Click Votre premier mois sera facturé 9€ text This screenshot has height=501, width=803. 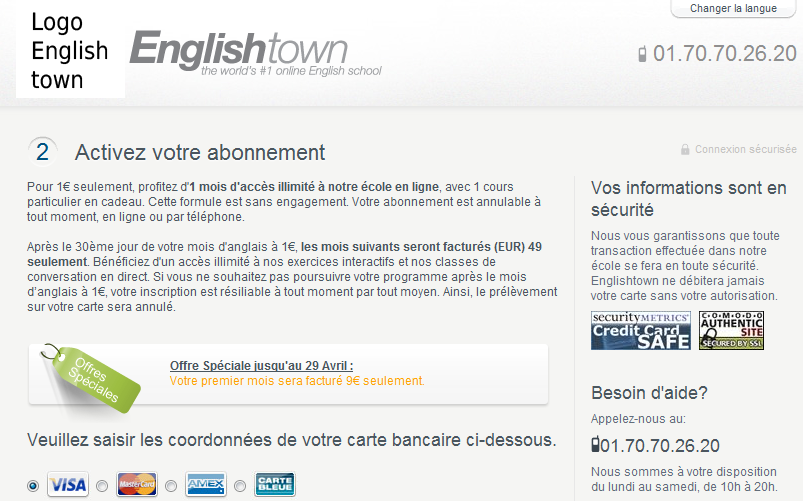[x=297, y=381]
